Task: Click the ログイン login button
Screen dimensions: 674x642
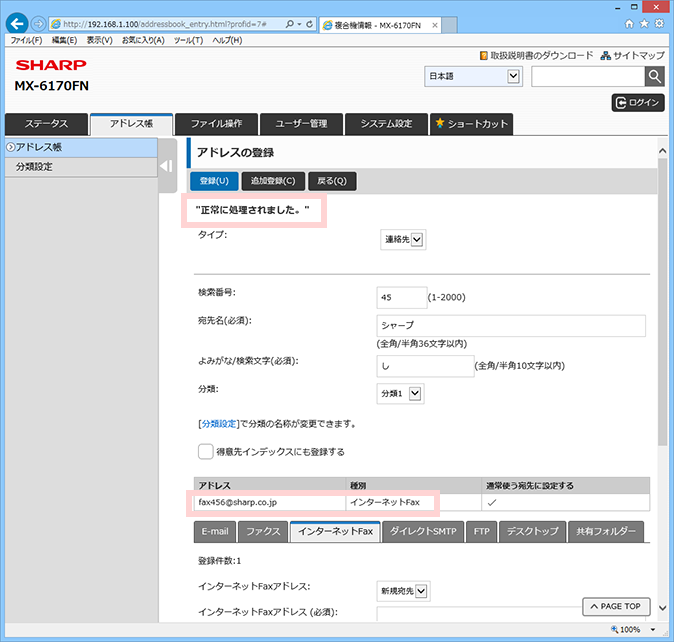Action: 638,103
